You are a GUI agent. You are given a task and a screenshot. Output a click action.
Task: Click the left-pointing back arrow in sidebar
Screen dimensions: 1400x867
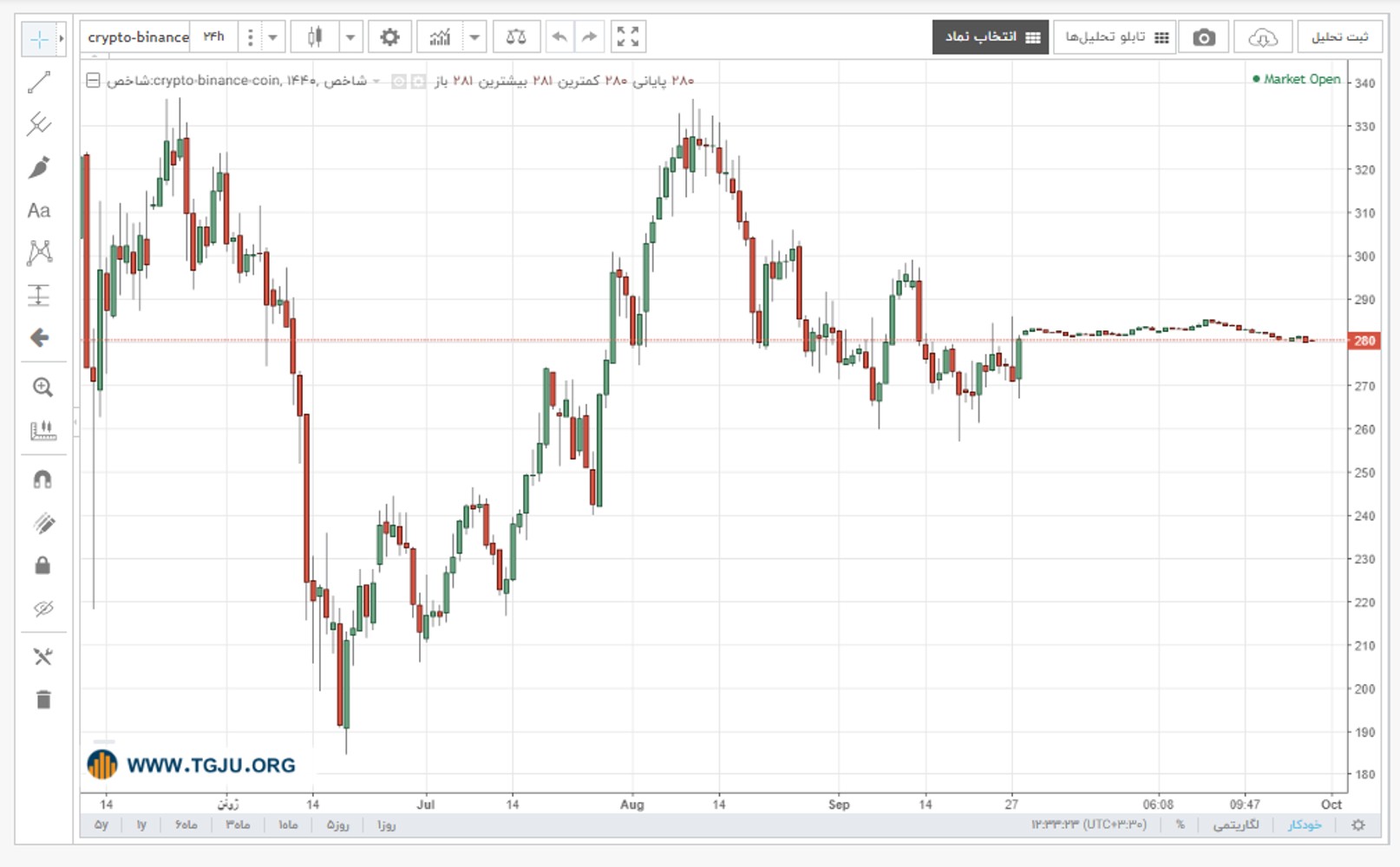coord(39,337)
